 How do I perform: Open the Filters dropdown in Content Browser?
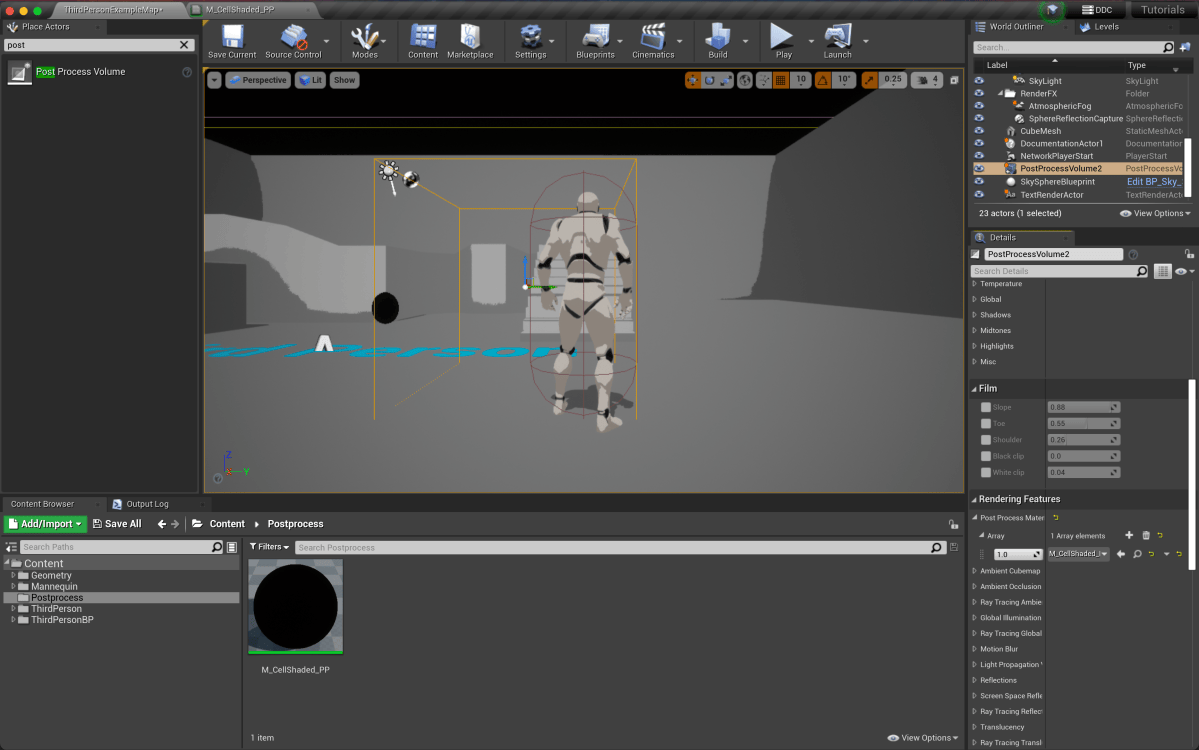(x=269, y=547)
